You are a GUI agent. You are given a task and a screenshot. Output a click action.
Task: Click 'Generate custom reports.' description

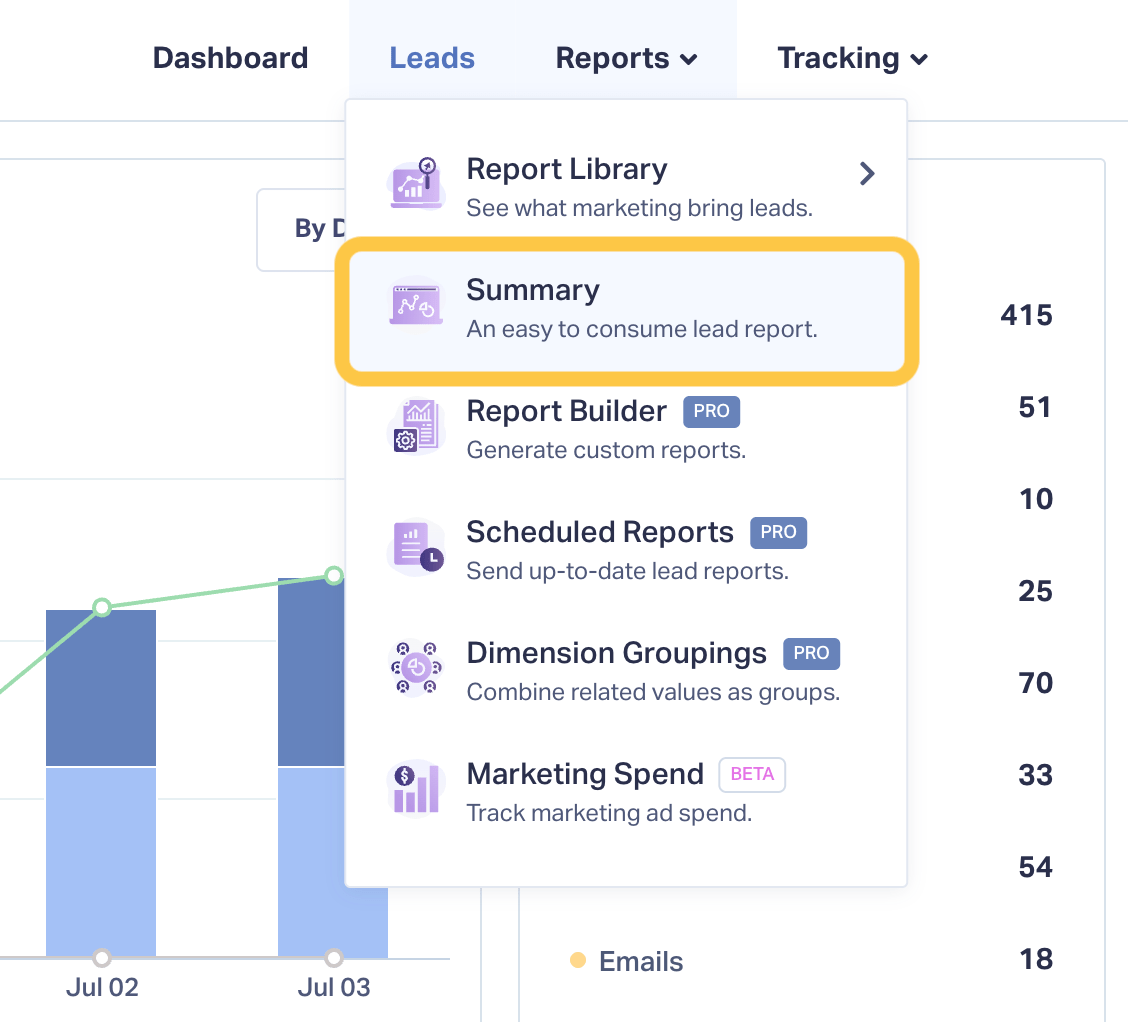pos(606,450)
